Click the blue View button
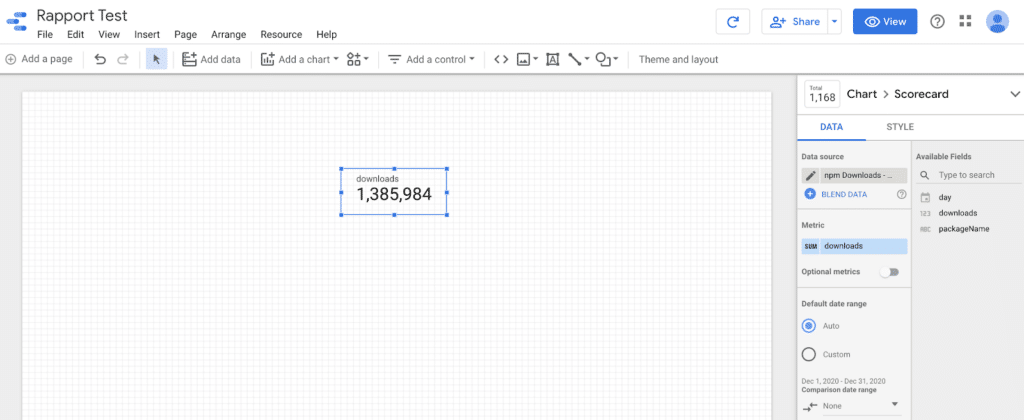The height and width of the screenshot is (420, 1024). pyautogui.click(x=884, y=22)
